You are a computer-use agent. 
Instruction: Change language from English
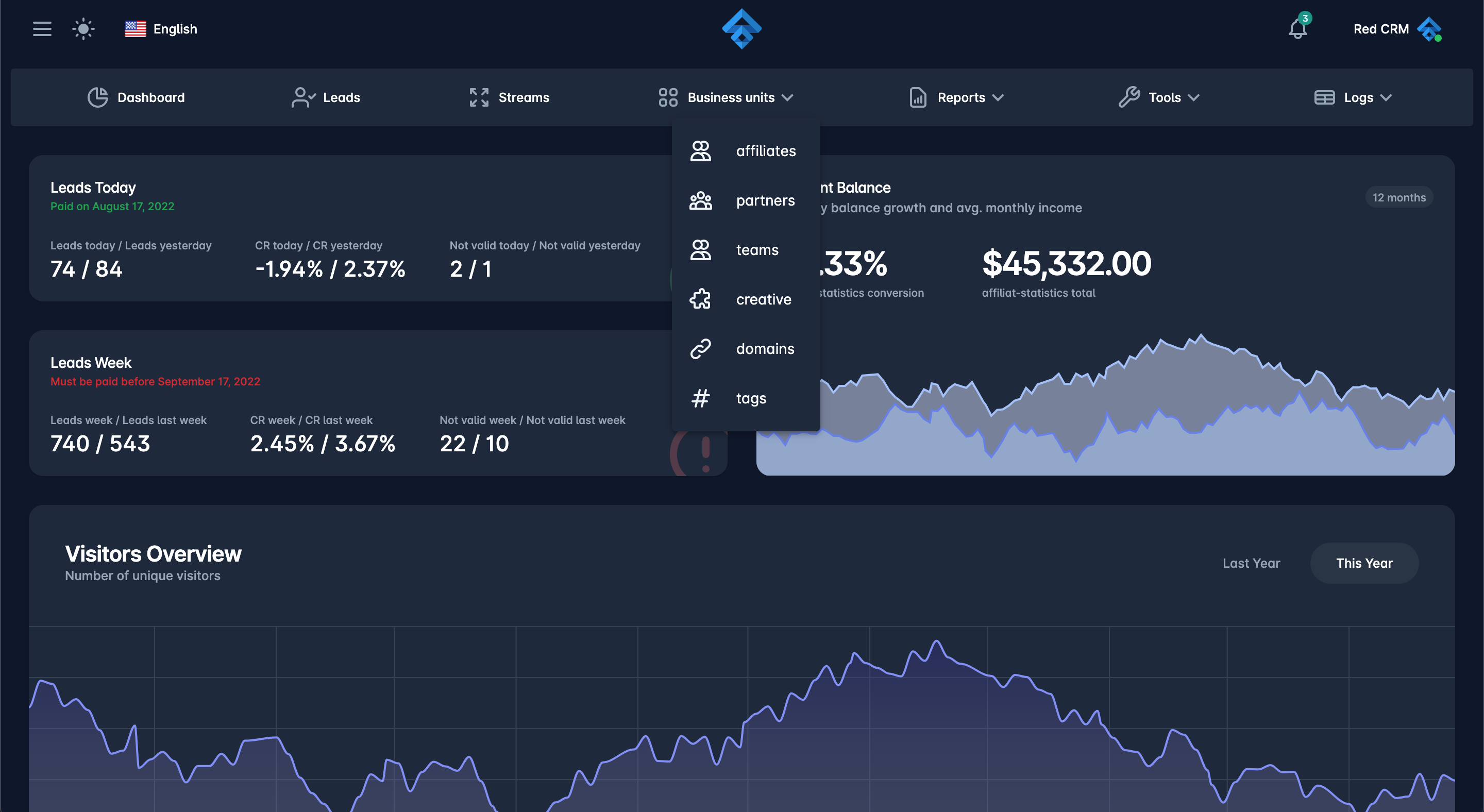point(161,29)
